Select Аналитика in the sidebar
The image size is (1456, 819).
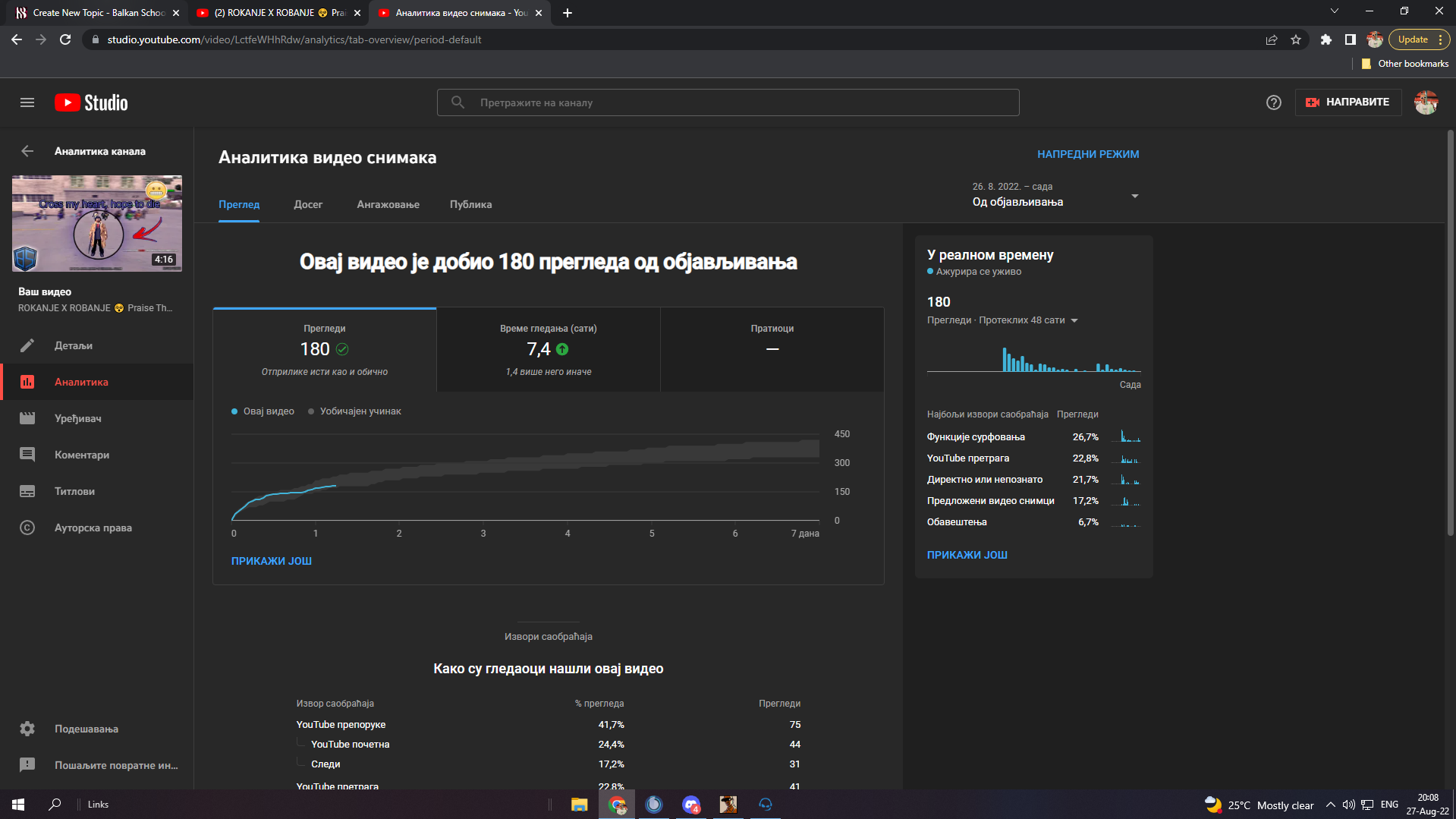[97, 382]
